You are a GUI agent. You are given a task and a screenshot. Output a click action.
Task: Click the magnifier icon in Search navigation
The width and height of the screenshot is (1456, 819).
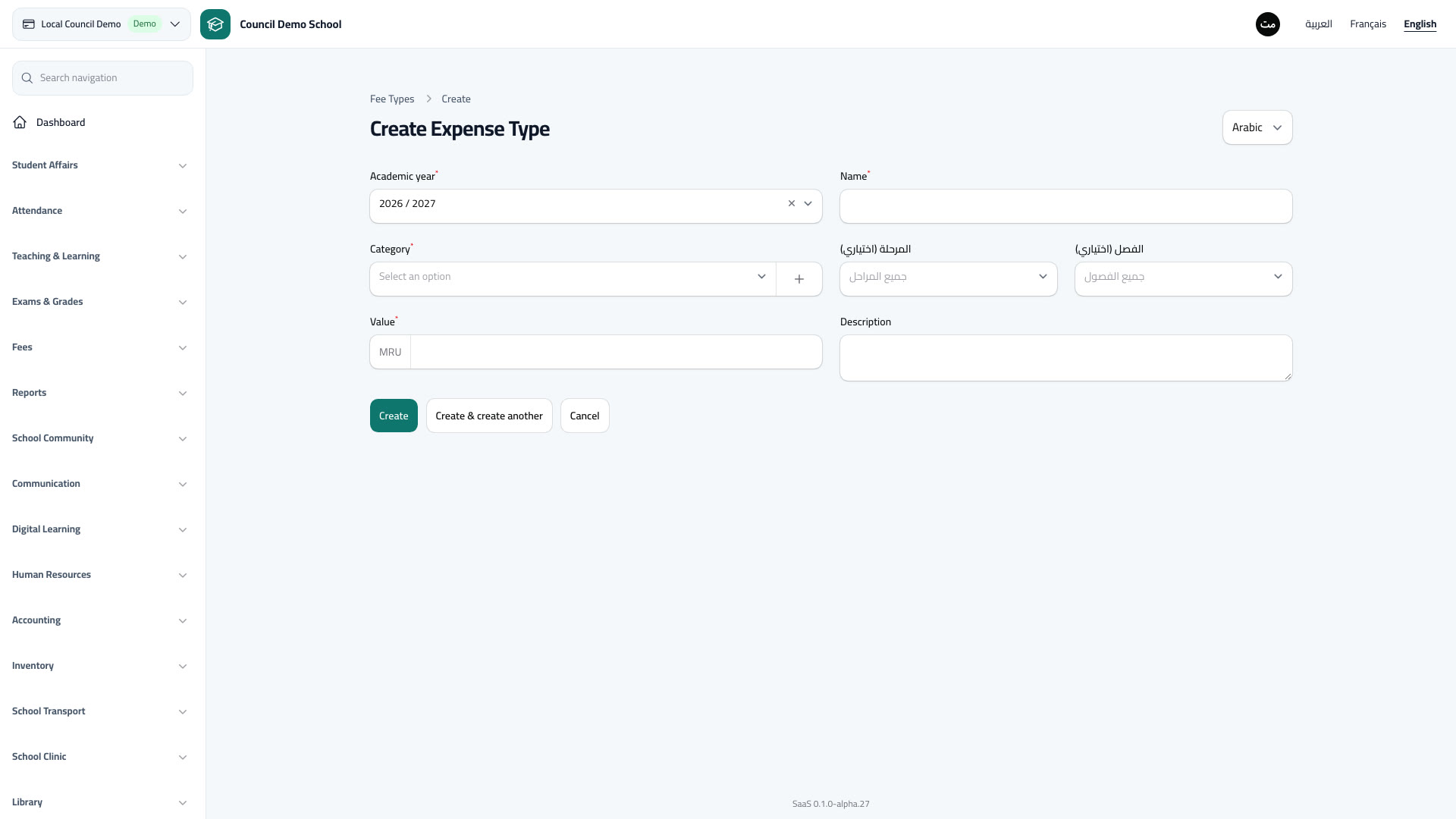pos(27,78)
